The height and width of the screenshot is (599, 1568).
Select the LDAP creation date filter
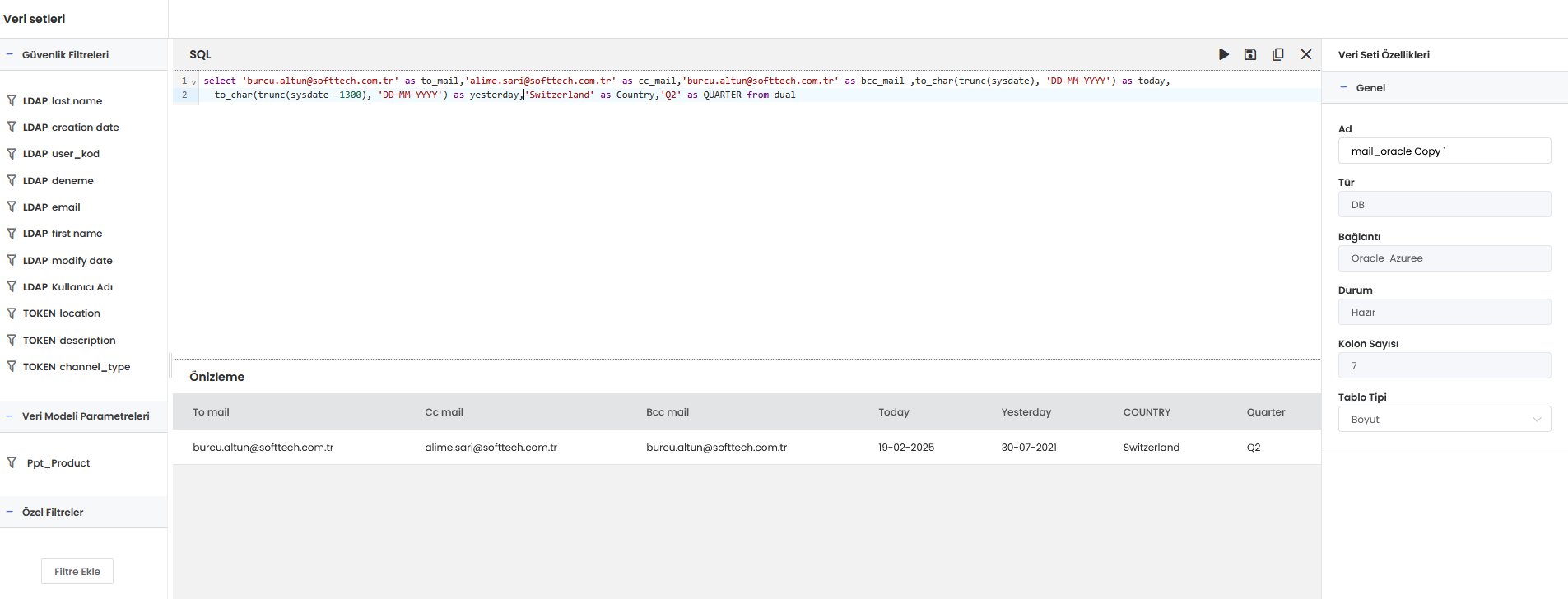(71, 128)
